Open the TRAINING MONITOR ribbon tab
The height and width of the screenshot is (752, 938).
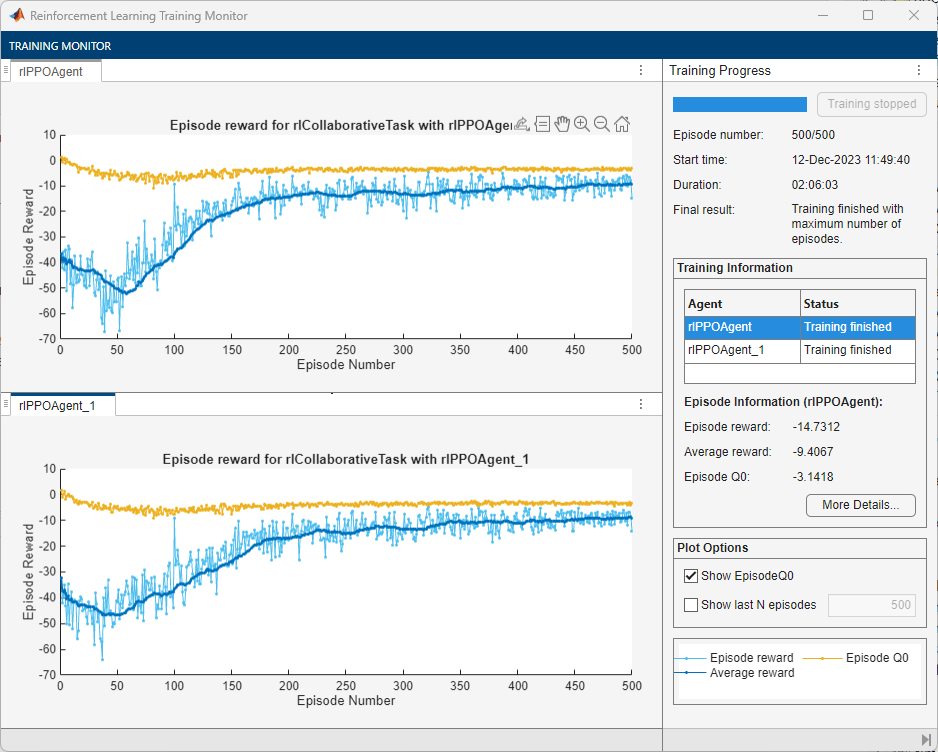(x=60, y=46)
